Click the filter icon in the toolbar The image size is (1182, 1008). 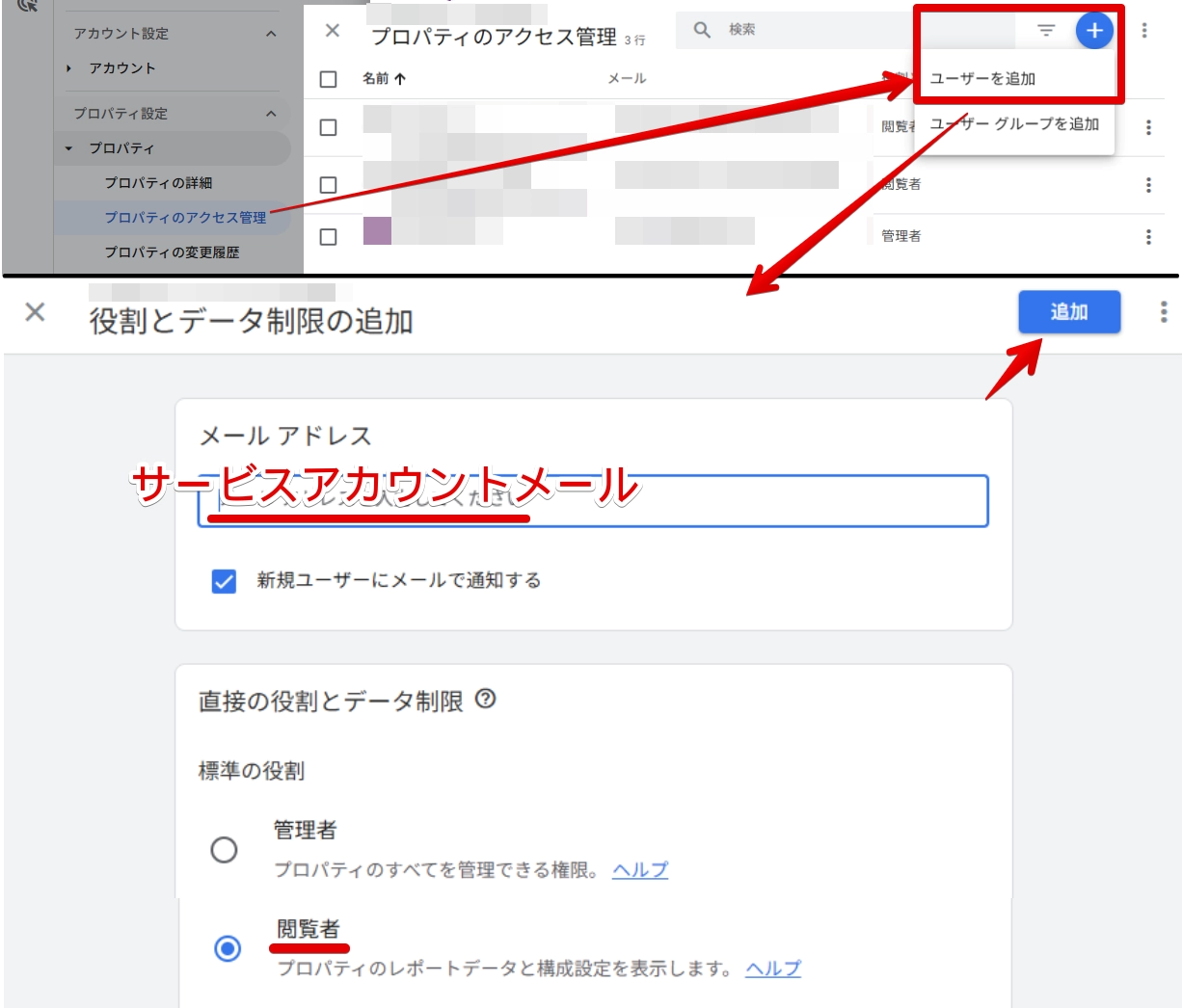coord(1044,30)
